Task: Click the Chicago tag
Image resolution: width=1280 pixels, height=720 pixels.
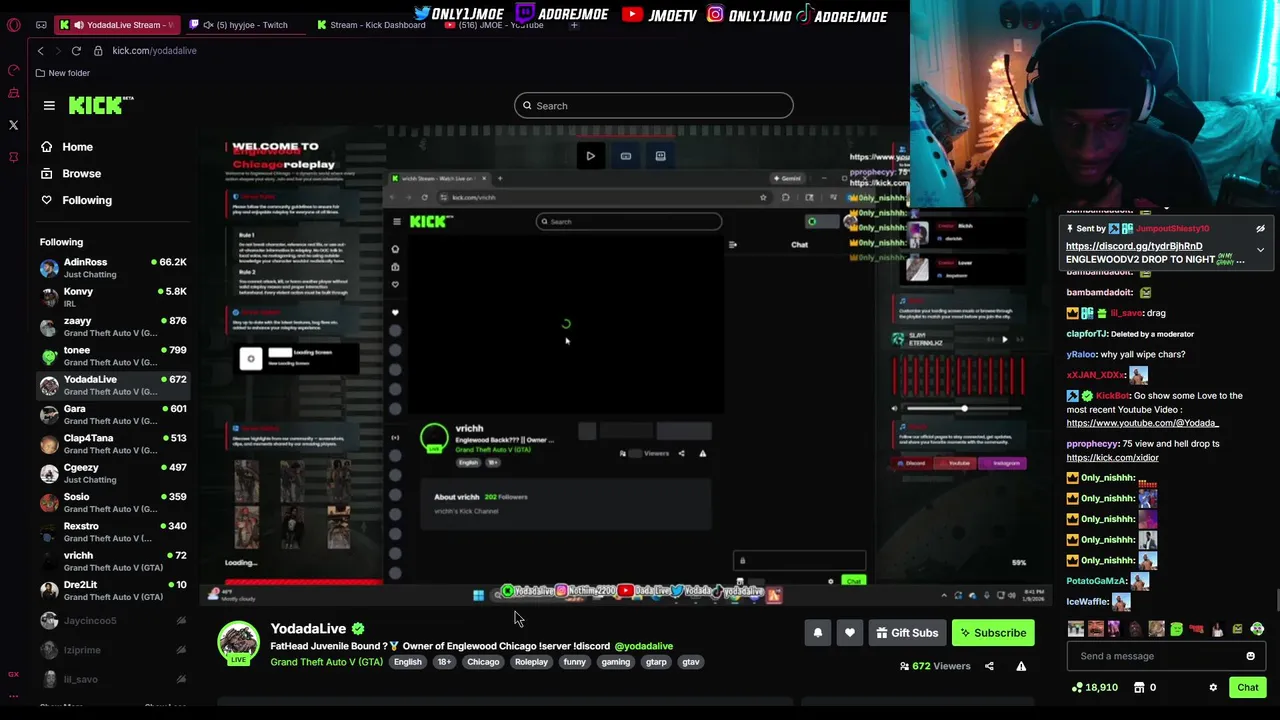Action: 483,662
